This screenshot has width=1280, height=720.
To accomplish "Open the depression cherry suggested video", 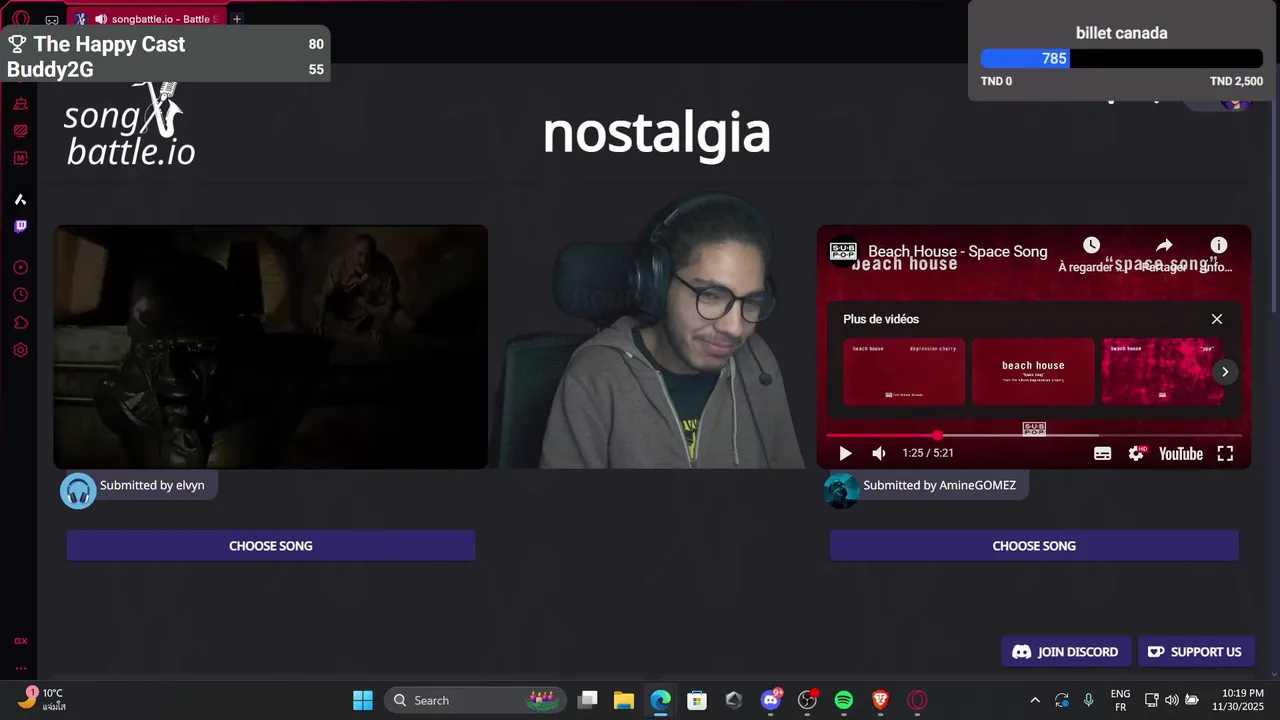I will click(x=904, y=372).
